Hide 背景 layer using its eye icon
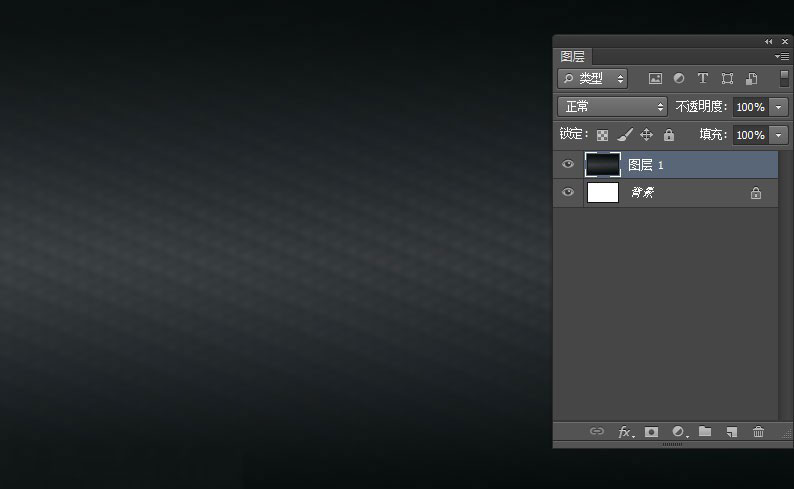Image resolution: width=794 pixels, height=489 pixels. pos(568,192)
